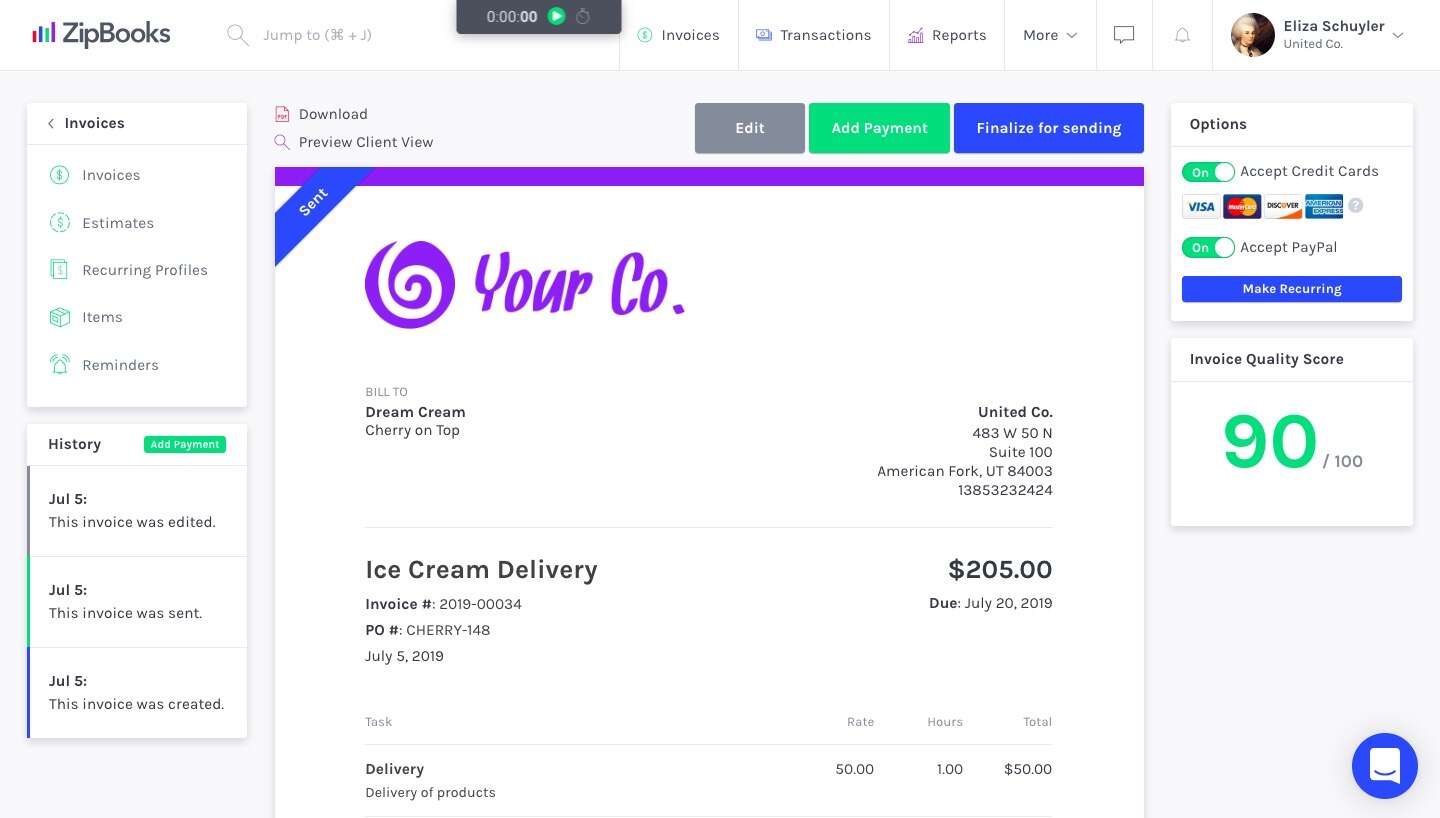Open Reports in the top navigation
Viewport: 1440px width, 818px height.
(947, 35)
